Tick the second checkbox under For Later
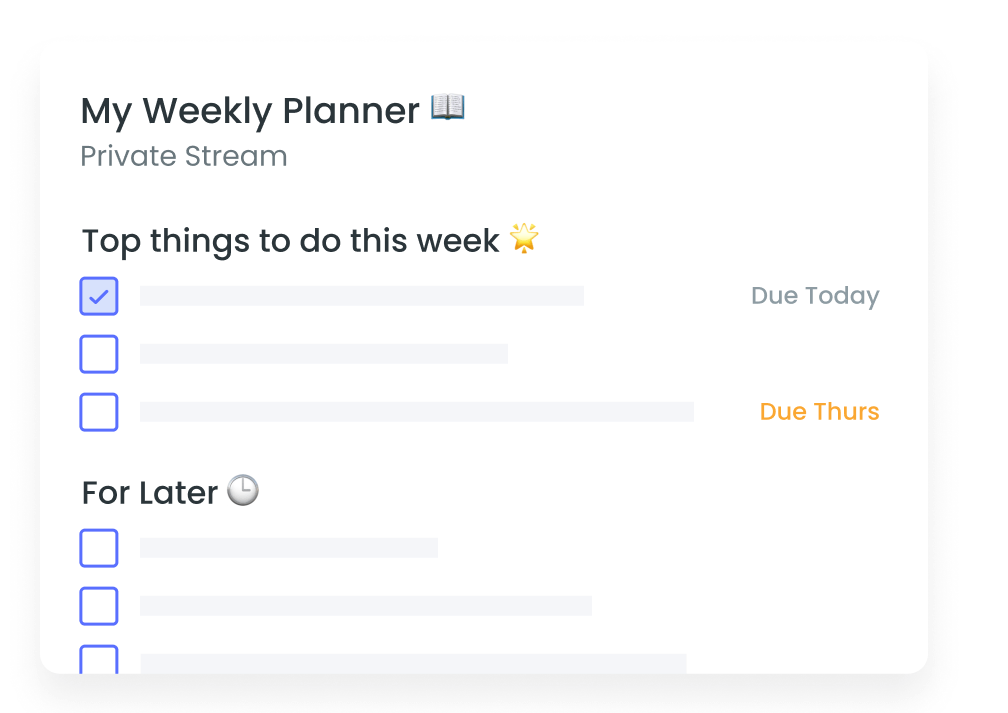The width and height of the screenshot is (1008, 713). click(99, 606)
